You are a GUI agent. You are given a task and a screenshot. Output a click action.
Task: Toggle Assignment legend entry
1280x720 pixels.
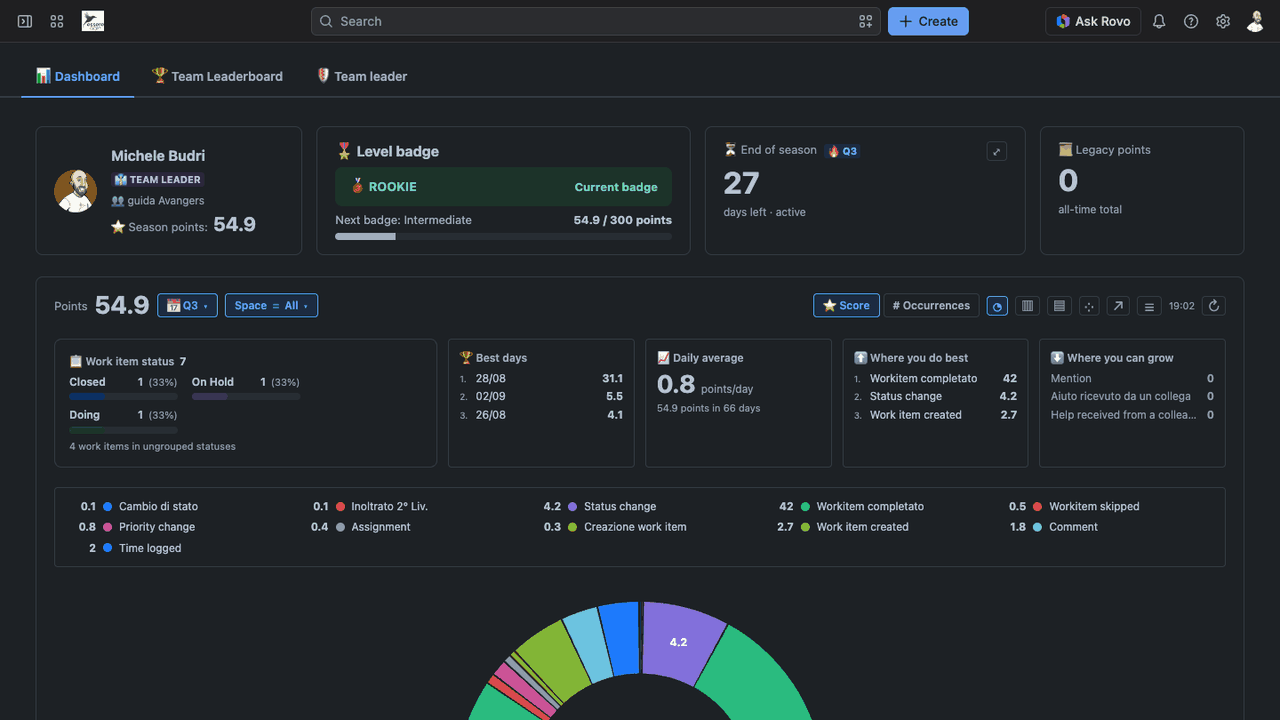pos(361,527)
